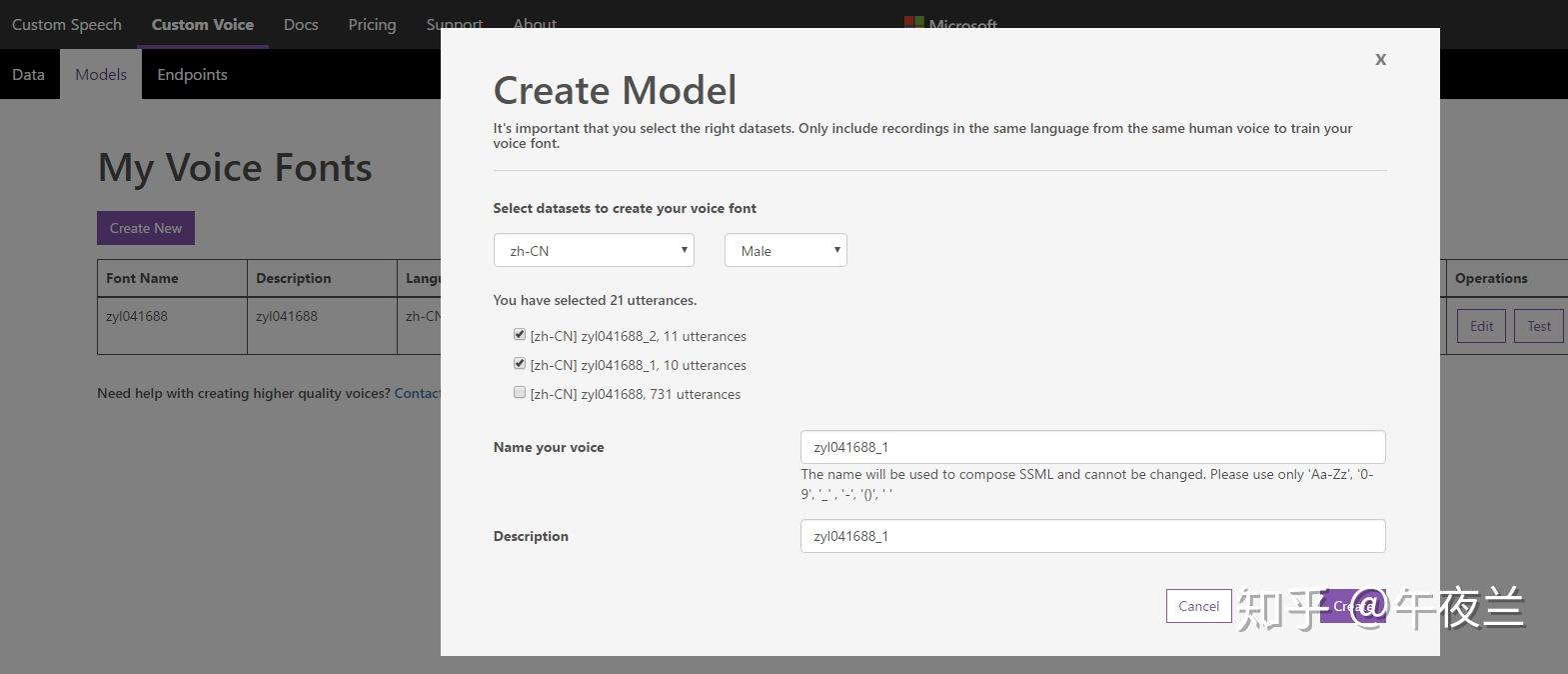Screen dimensions: 1568x674
Task: Uncheck the zyl041688_1 10 utterances checkbox
Action: click(x=520, y=364)
